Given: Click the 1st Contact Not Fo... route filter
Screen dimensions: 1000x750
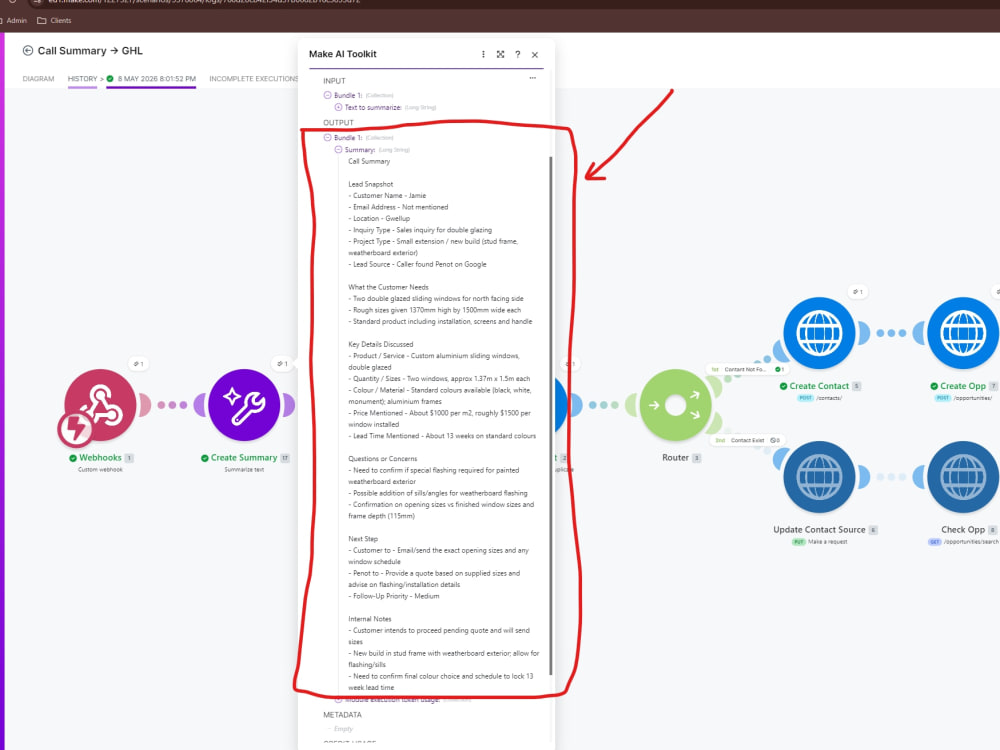Looking at the screenshot, I should (x=747, y=369).
